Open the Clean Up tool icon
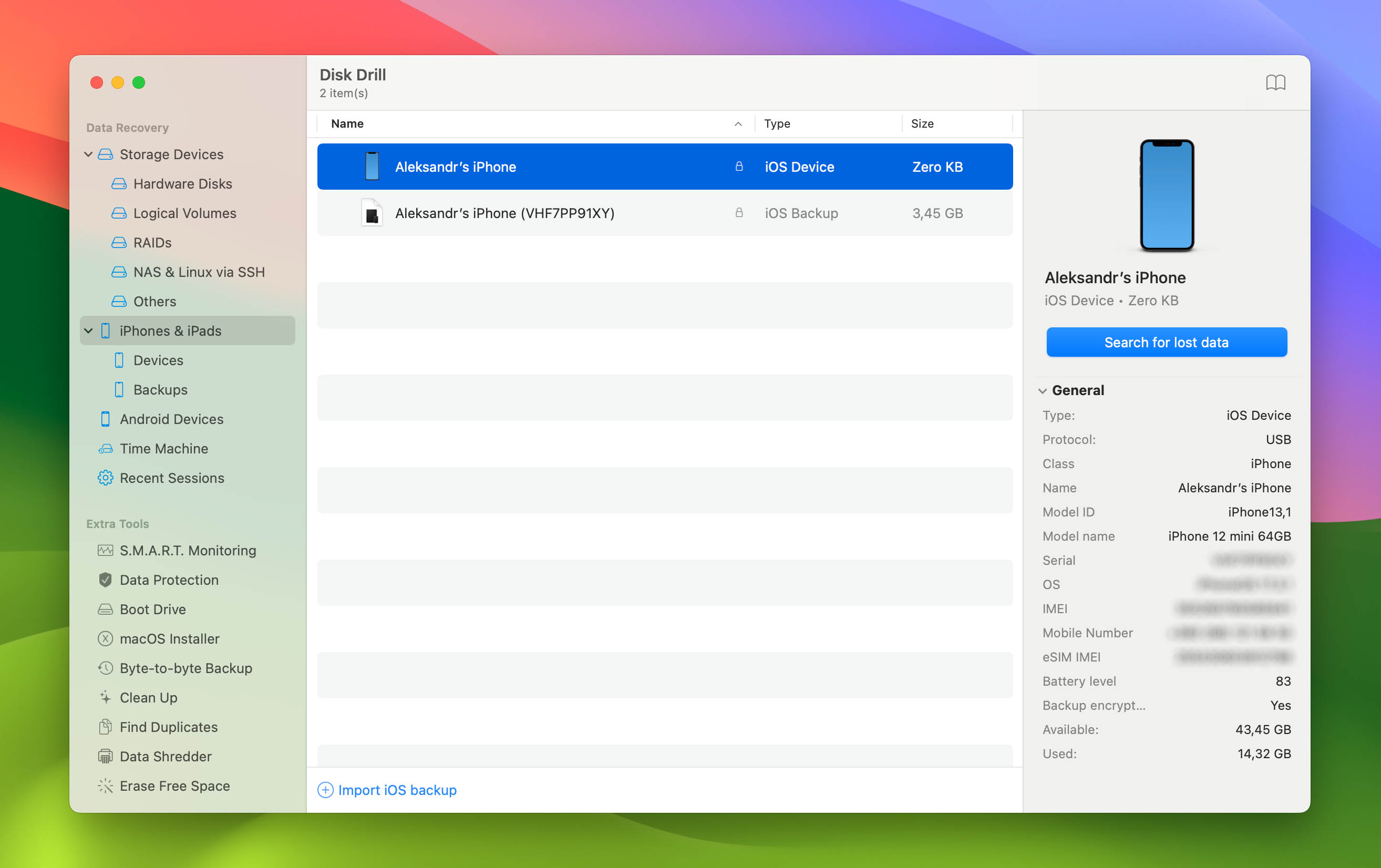Viewport: 1381px width, 868px height. coord(105,697)
